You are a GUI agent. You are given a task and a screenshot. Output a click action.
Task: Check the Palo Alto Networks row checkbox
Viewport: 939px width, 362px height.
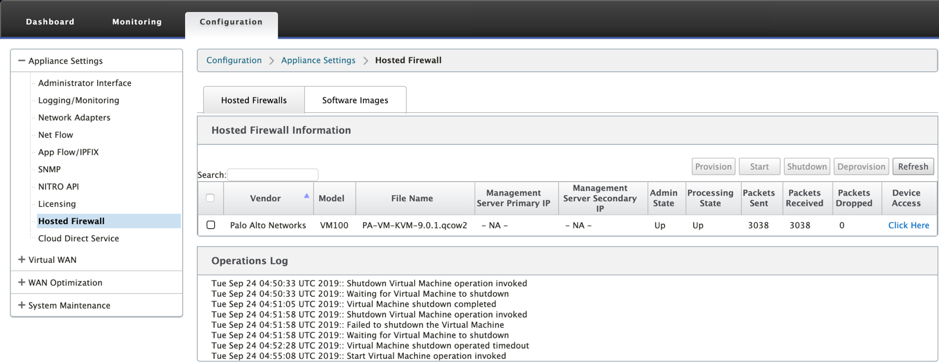pos(210,225)
